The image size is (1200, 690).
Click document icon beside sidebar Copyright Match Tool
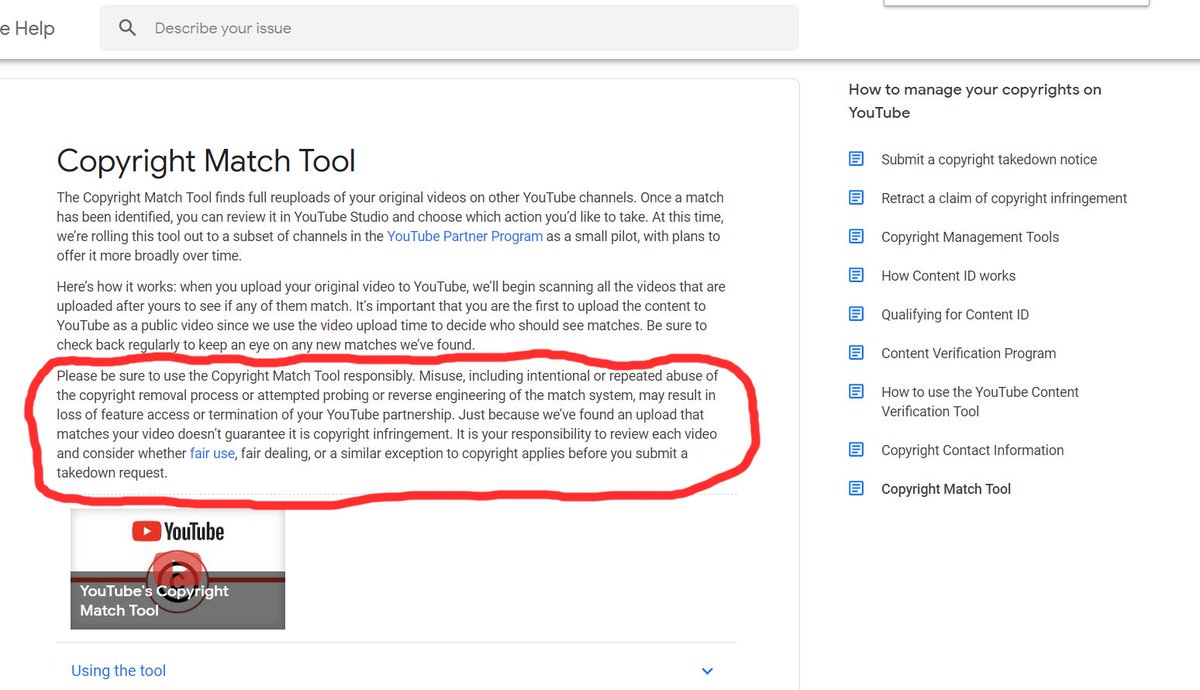tap(856, 489)
